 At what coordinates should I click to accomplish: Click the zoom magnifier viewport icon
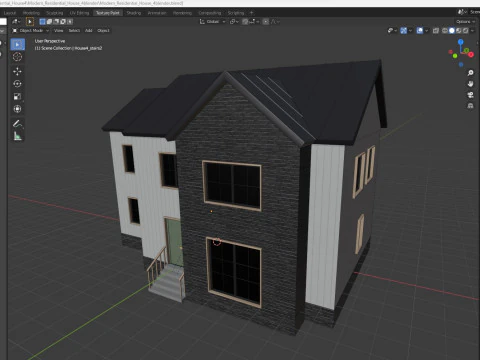pyautogui.click(x=470, y=73)
